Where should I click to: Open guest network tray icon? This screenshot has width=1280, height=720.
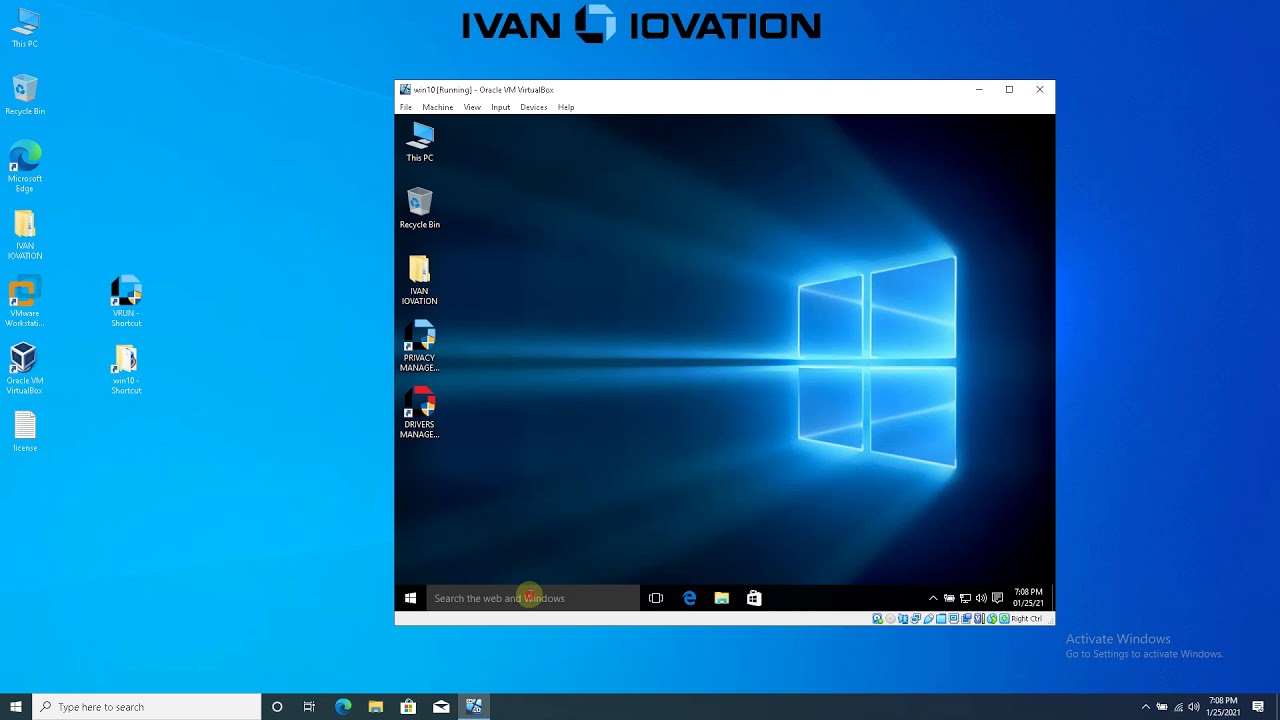pos(965,598)
